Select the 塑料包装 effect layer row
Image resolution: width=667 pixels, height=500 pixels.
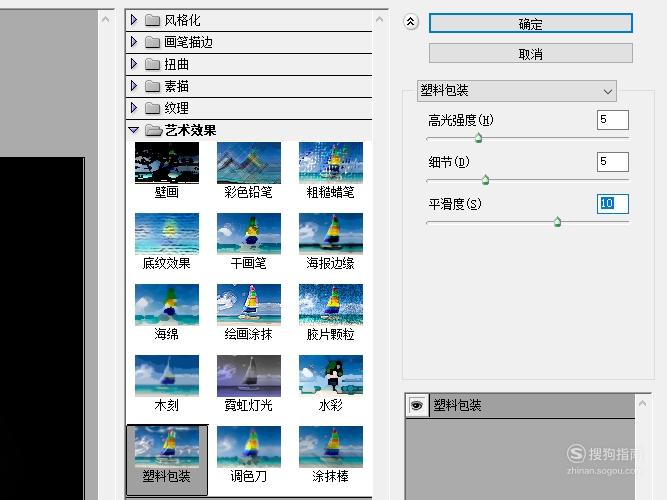(520, 406)
